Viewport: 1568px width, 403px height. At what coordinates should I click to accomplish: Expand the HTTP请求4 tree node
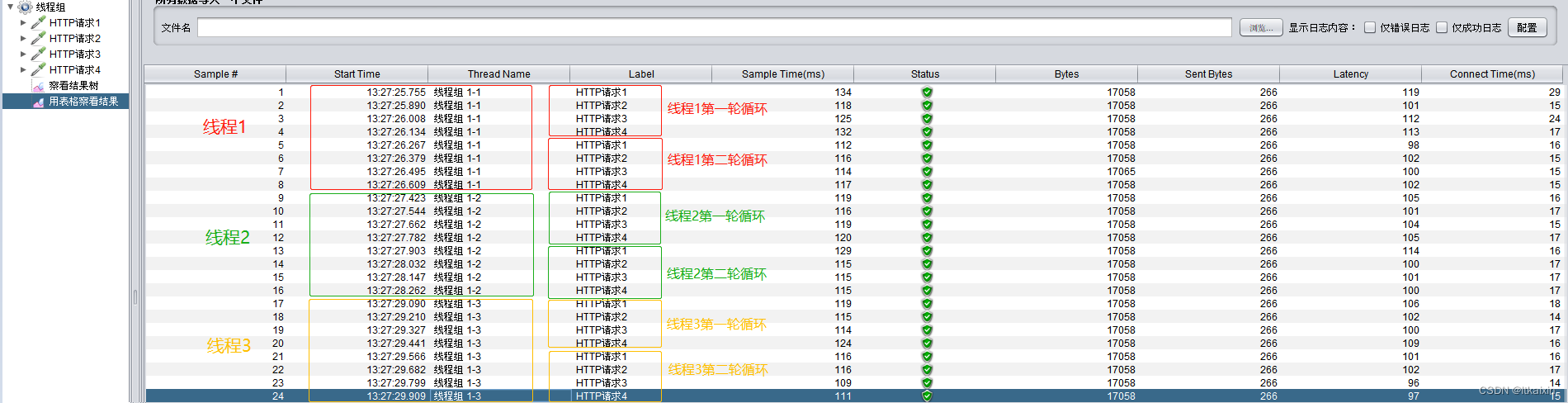(23, 70)
